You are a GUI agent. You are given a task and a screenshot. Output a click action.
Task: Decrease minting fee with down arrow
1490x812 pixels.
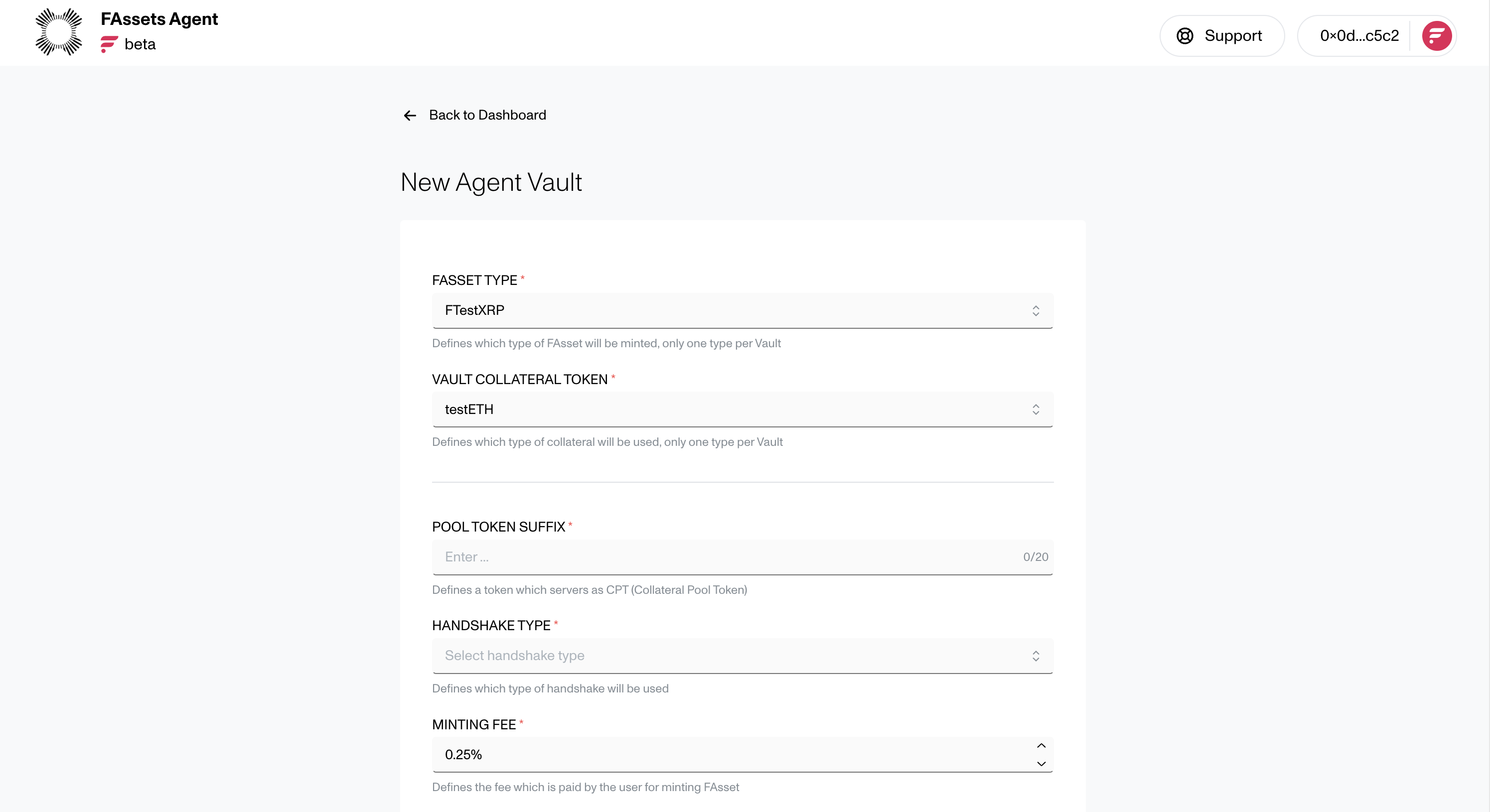tap(1041, 764)
